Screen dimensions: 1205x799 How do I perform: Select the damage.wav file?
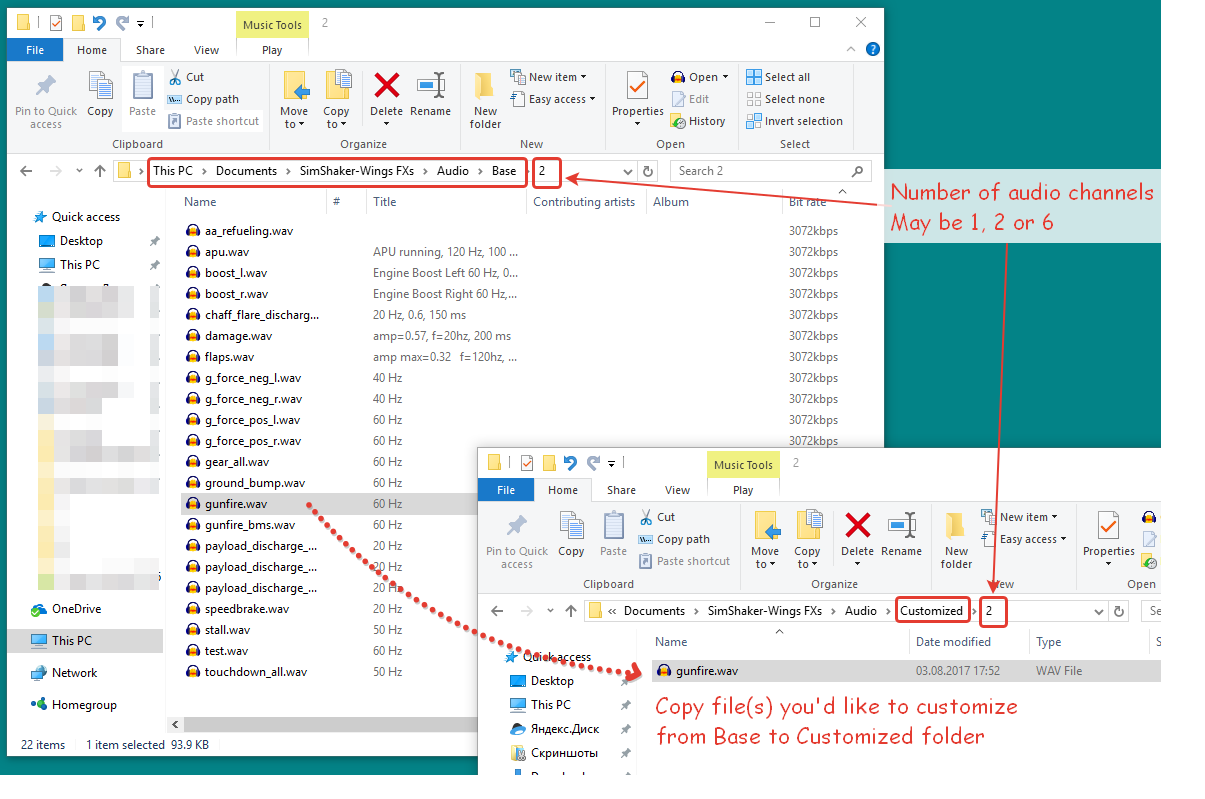[x=238, y=336]
